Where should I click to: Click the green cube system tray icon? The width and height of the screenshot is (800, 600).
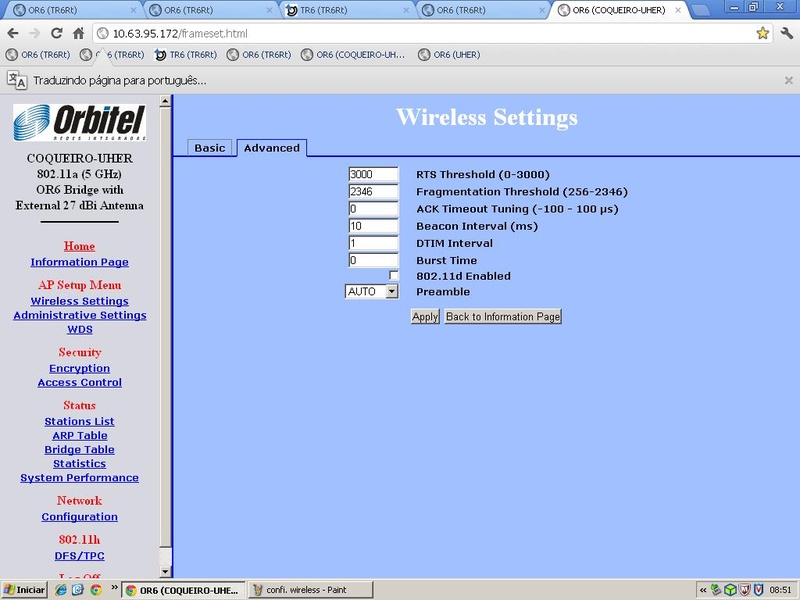[x=730, y=590]
